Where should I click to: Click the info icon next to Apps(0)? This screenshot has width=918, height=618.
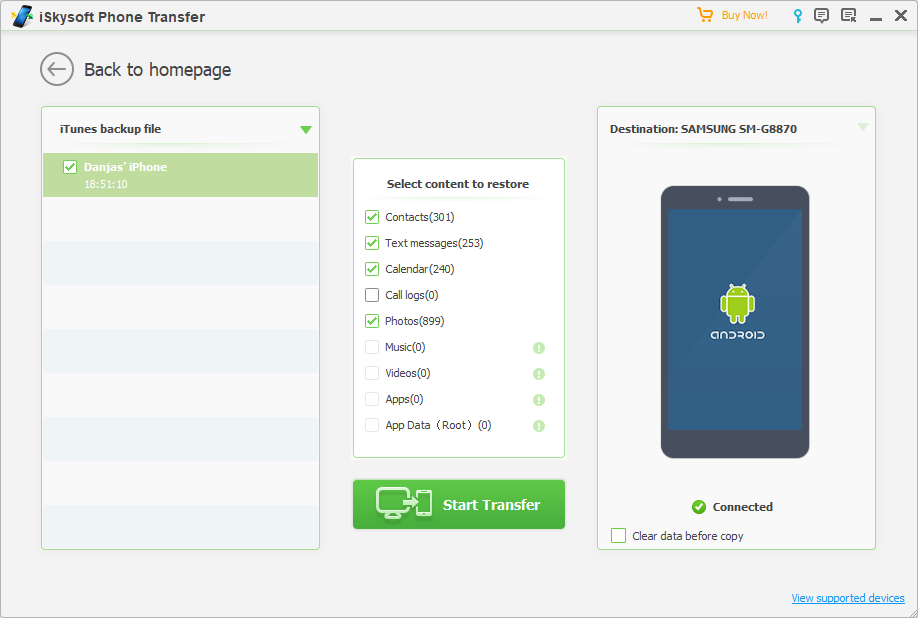click(539, 400)
